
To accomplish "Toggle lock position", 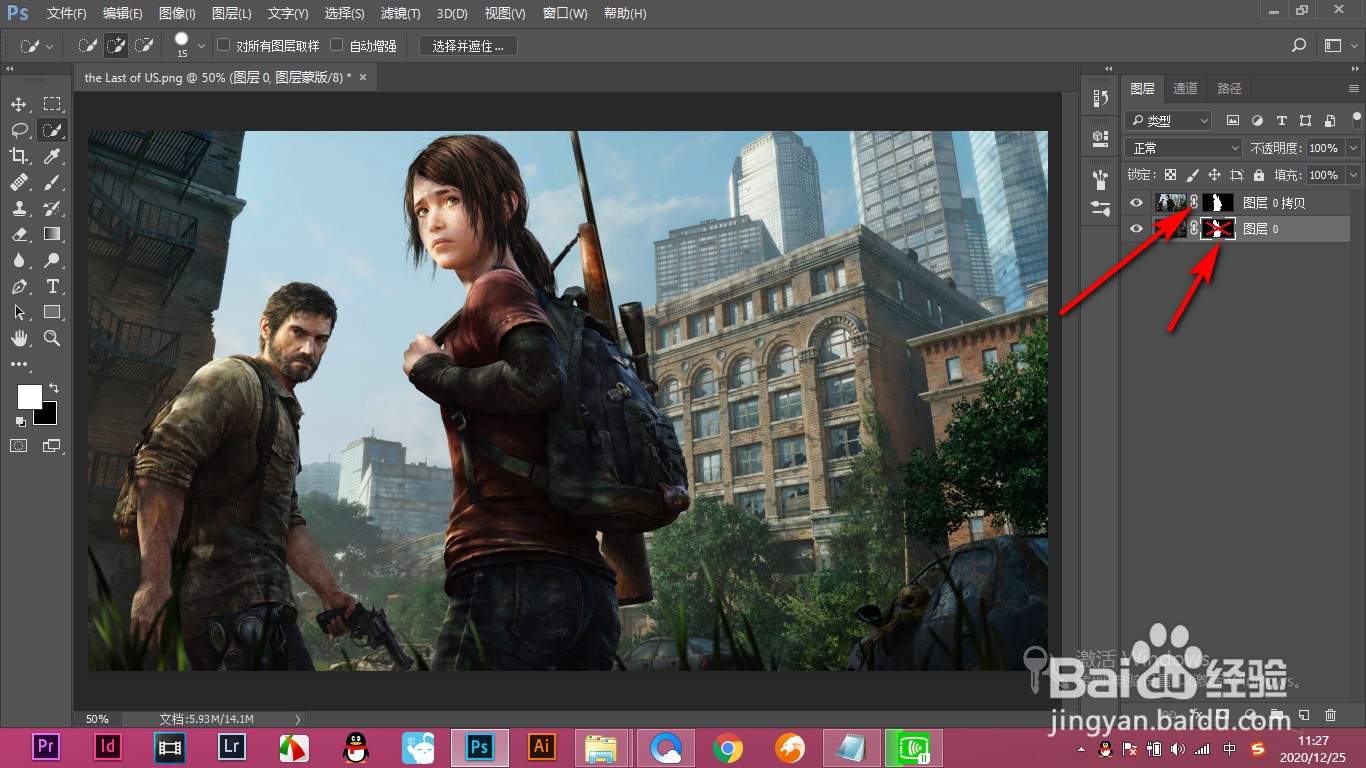I will coord(1214,175).
